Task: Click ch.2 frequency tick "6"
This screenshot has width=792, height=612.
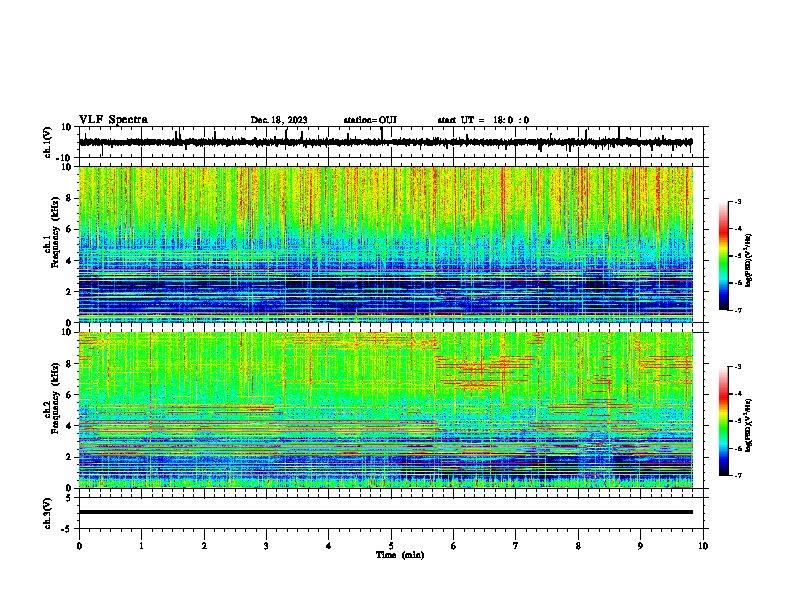Action: pyautogui.click(x=70, y=395)
